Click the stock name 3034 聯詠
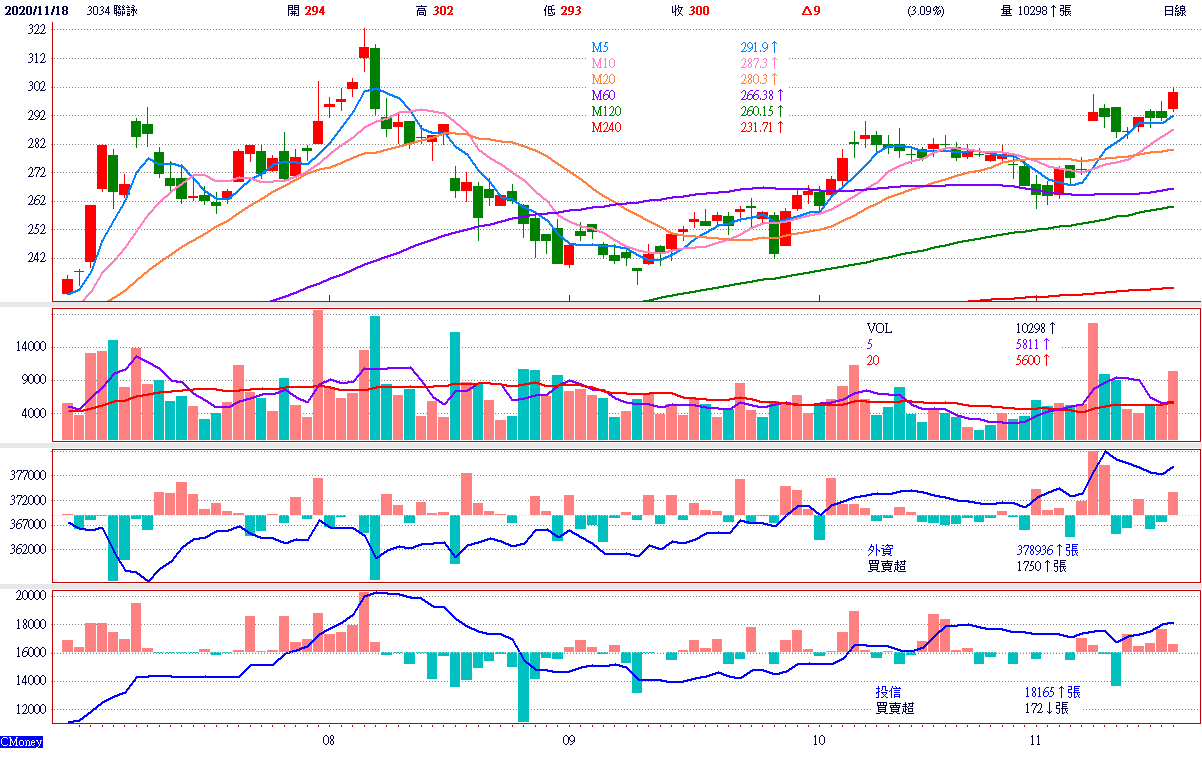Viewport: 1202px width, 760px height. tap(115, 11)
